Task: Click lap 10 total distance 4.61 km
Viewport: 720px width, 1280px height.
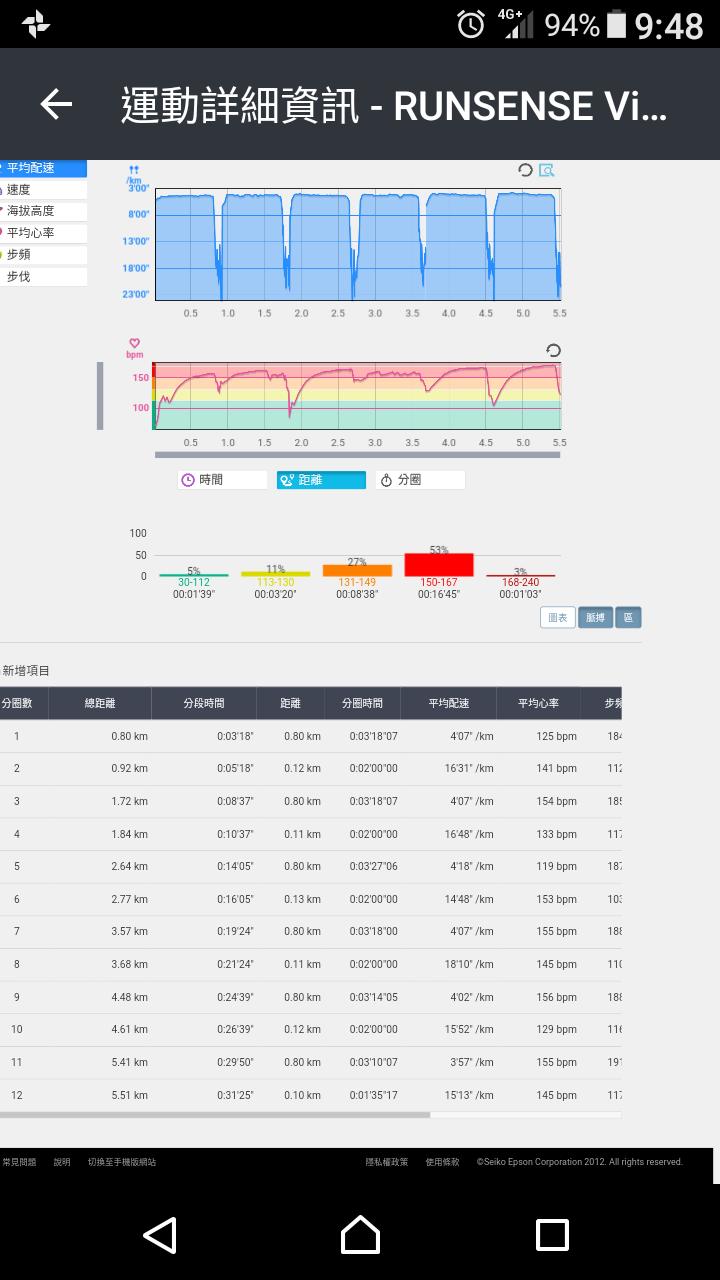Action: coord(130,1029)
